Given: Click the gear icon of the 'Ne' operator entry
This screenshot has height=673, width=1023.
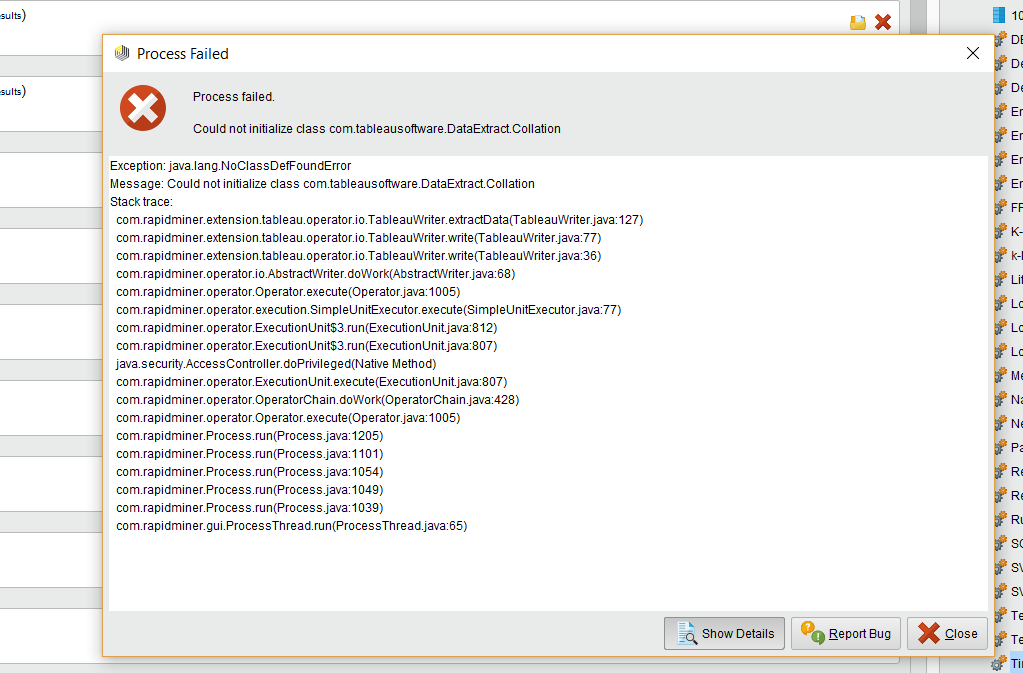Looking at the screenshot, I should pos(999,423).
